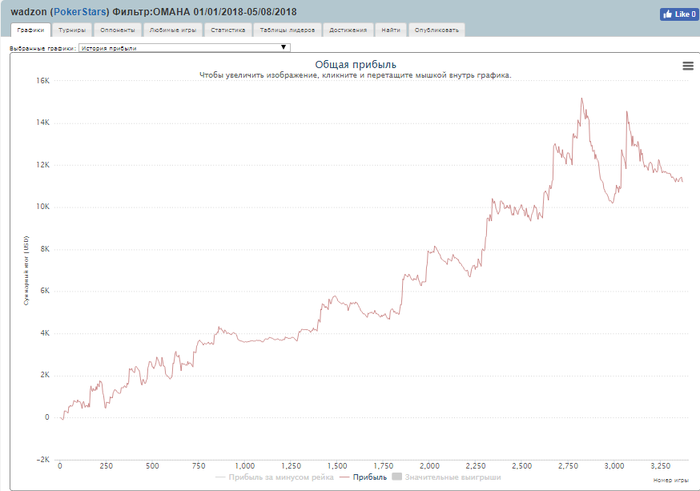Click the 2,750 x-axis label

[x=568, y=466]
